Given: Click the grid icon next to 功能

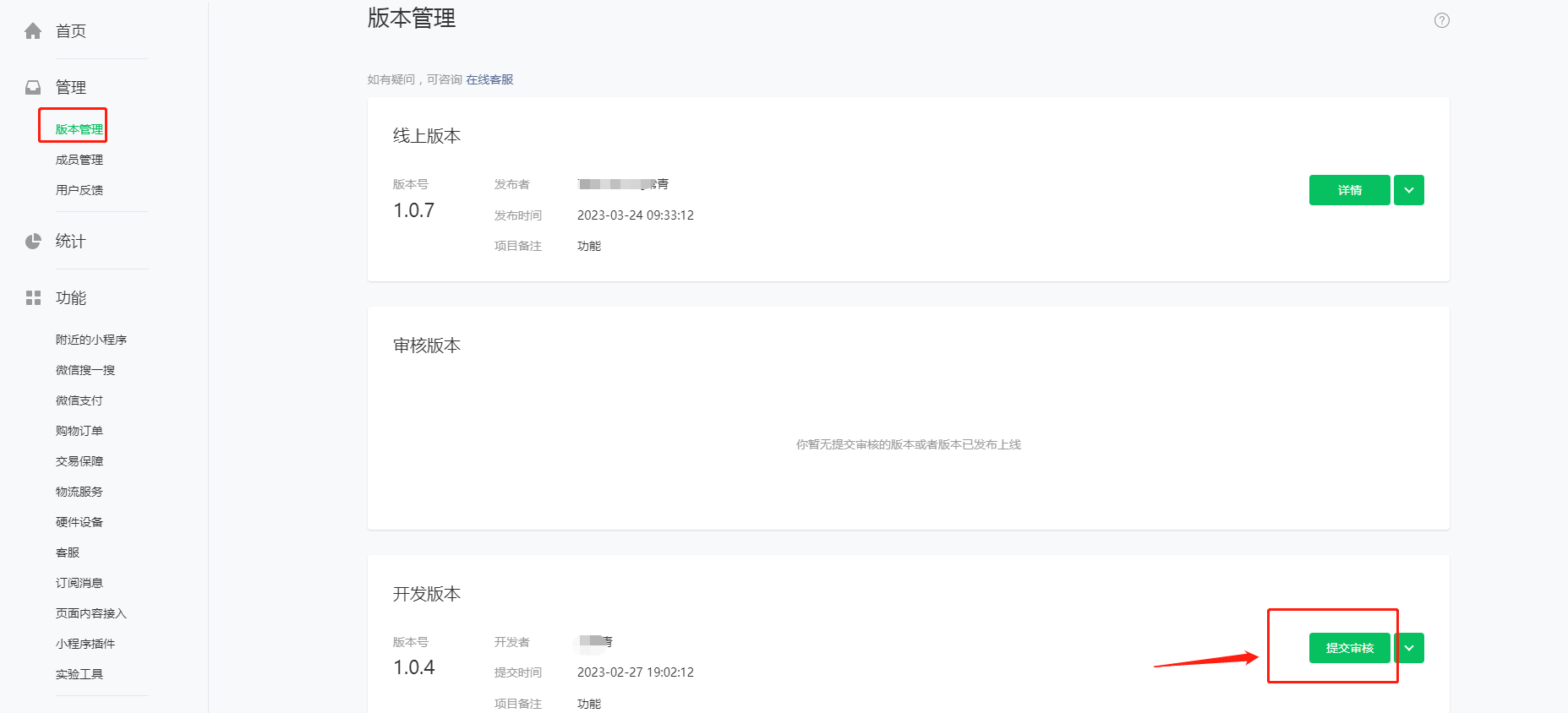Looking at the screenshot, I should pos(33,298).
